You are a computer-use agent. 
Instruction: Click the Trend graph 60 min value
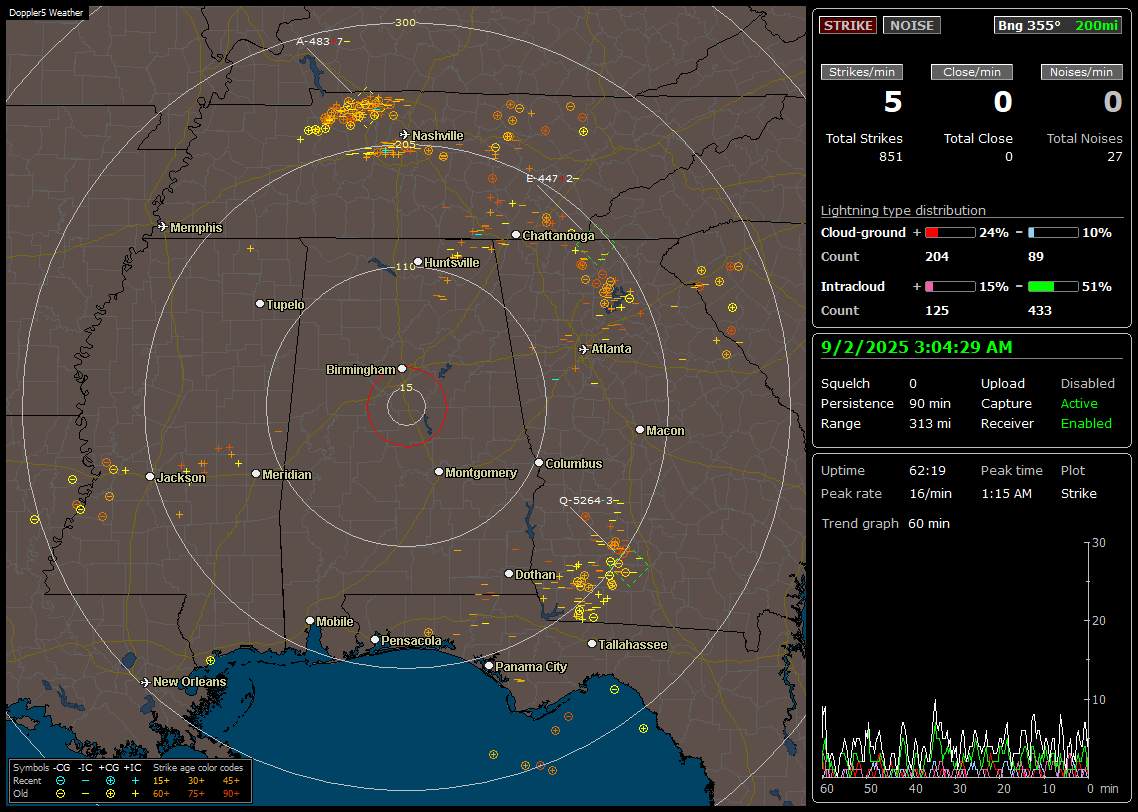[x=929, y=524]
